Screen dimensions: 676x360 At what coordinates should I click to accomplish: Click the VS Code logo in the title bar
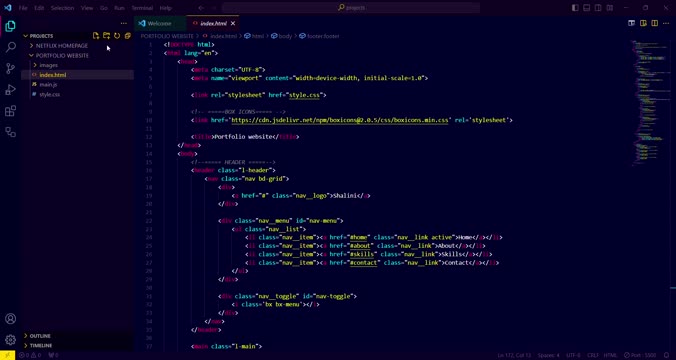[7, 8]
